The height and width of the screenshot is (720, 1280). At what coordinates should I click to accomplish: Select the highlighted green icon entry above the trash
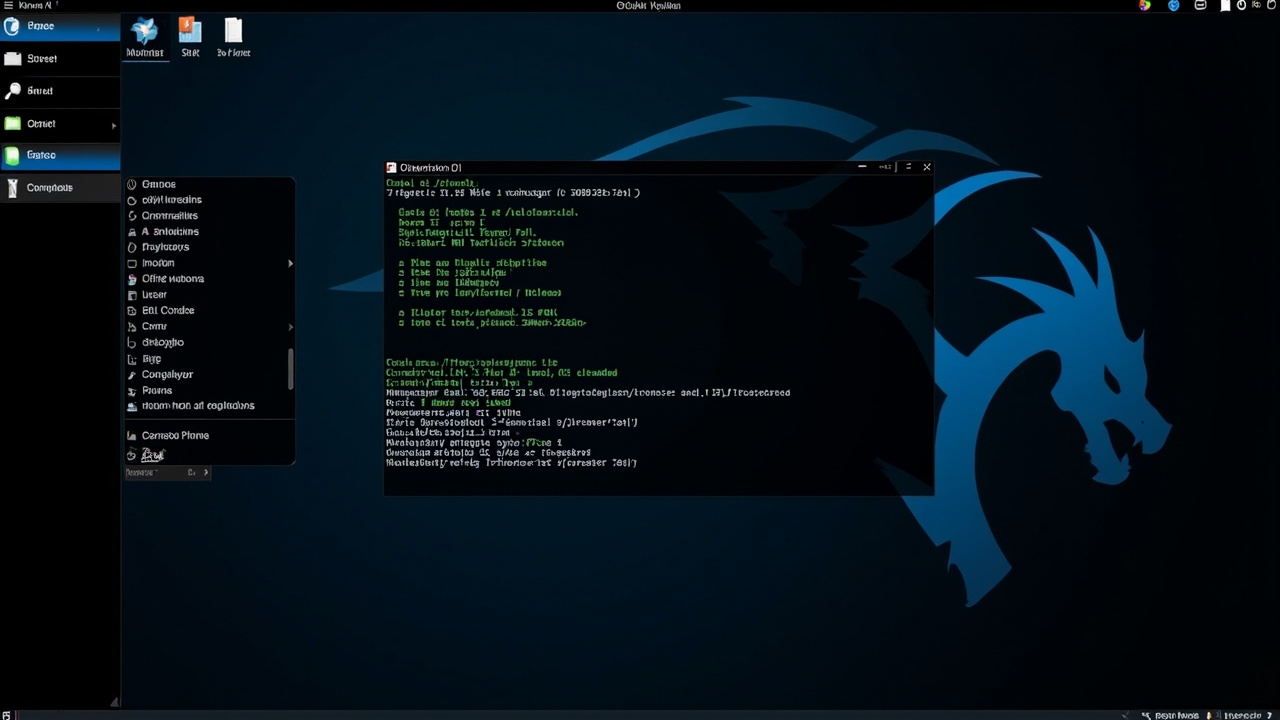pos(60,155)
